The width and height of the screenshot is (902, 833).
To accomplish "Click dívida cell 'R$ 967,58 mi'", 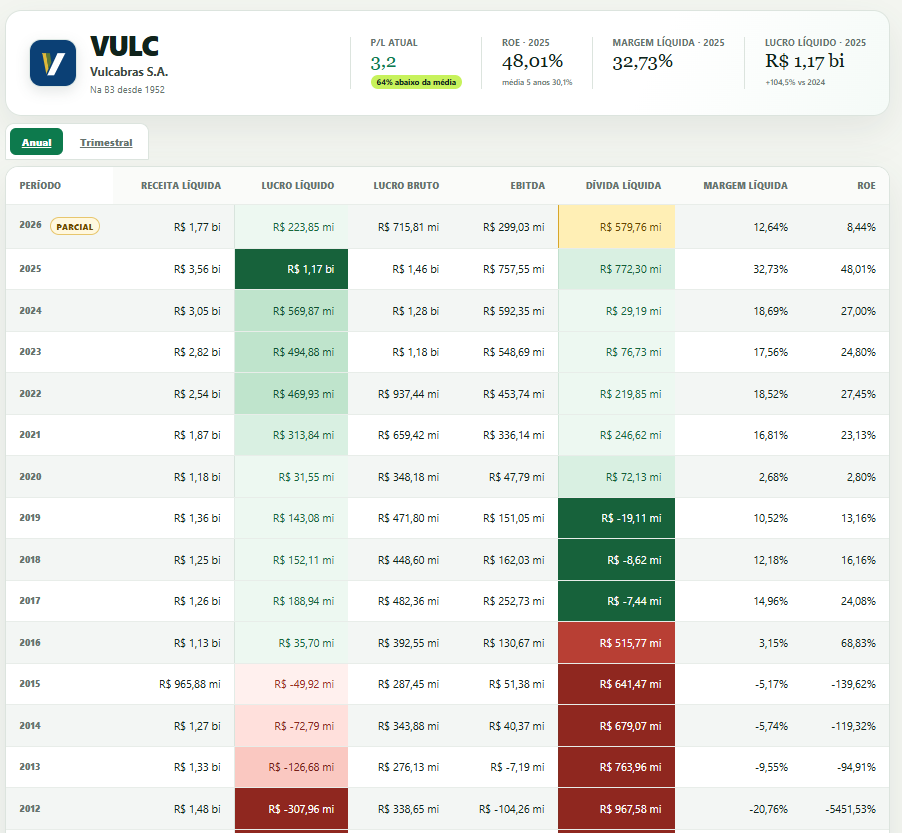I will pyautogui.click(x=616, y=809).
